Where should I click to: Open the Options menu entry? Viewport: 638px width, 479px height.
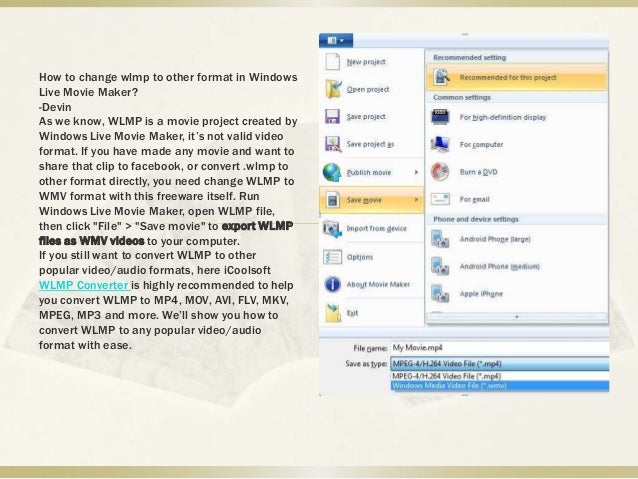(371, 257)
